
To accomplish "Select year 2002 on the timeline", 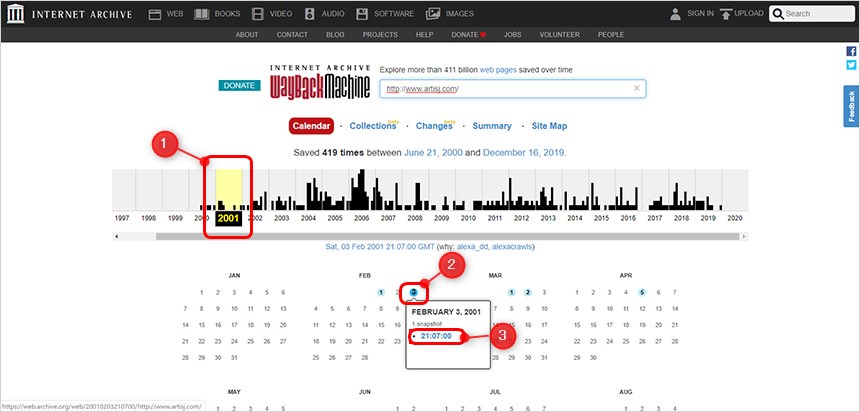I will click(x=255, y=218).
